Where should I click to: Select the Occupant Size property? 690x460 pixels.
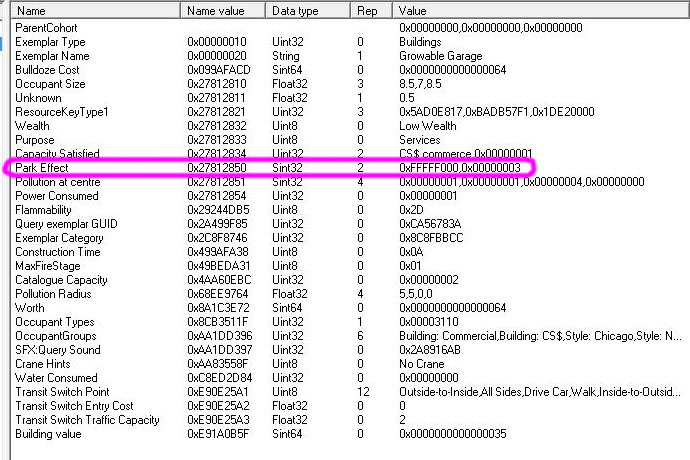[x=350, y=84]
